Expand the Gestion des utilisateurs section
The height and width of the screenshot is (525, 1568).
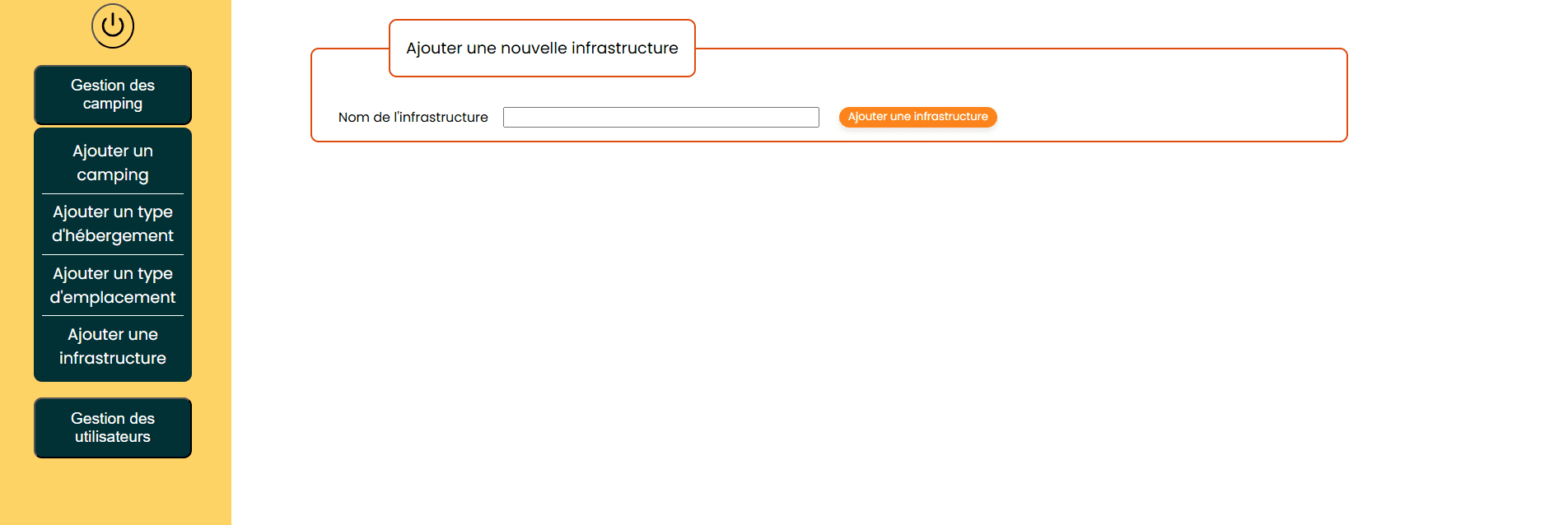[113, 428]
